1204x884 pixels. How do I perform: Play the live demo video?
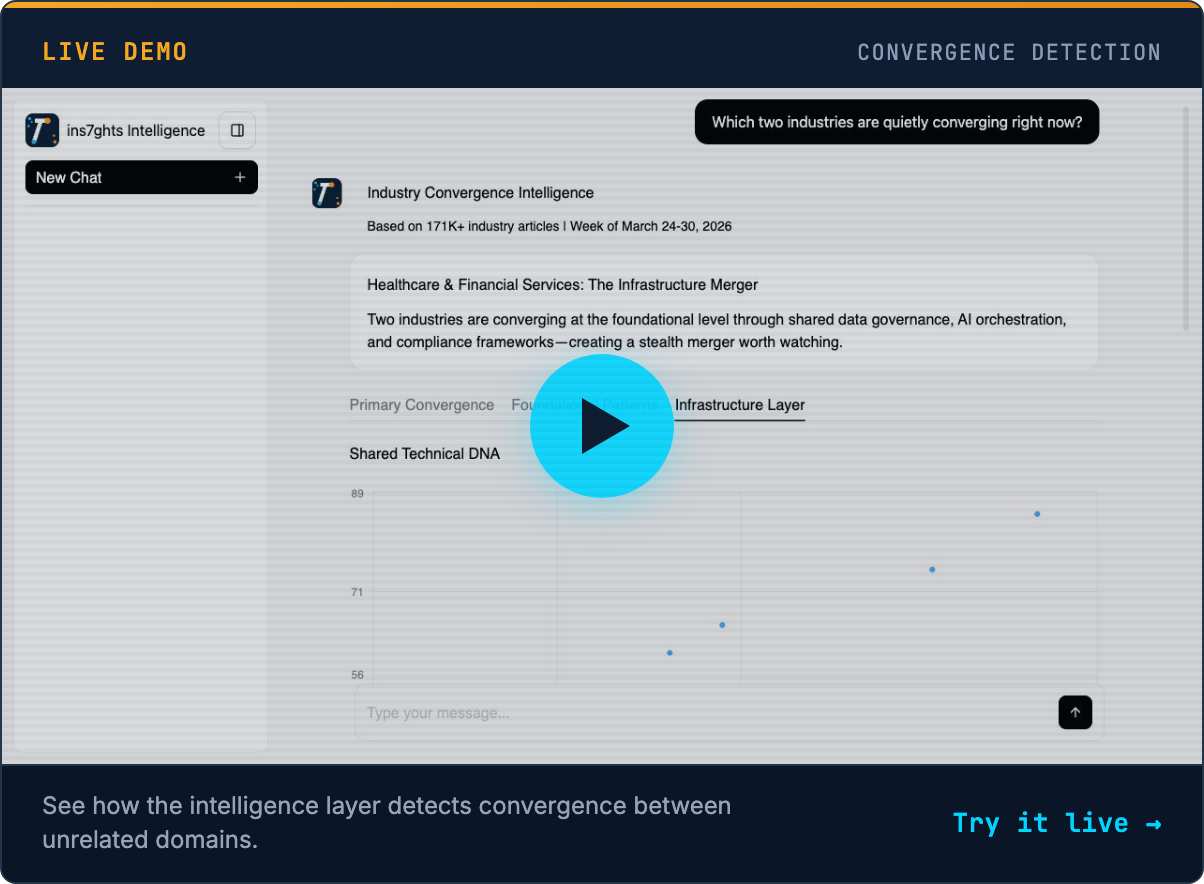click(x=601, y=426)
